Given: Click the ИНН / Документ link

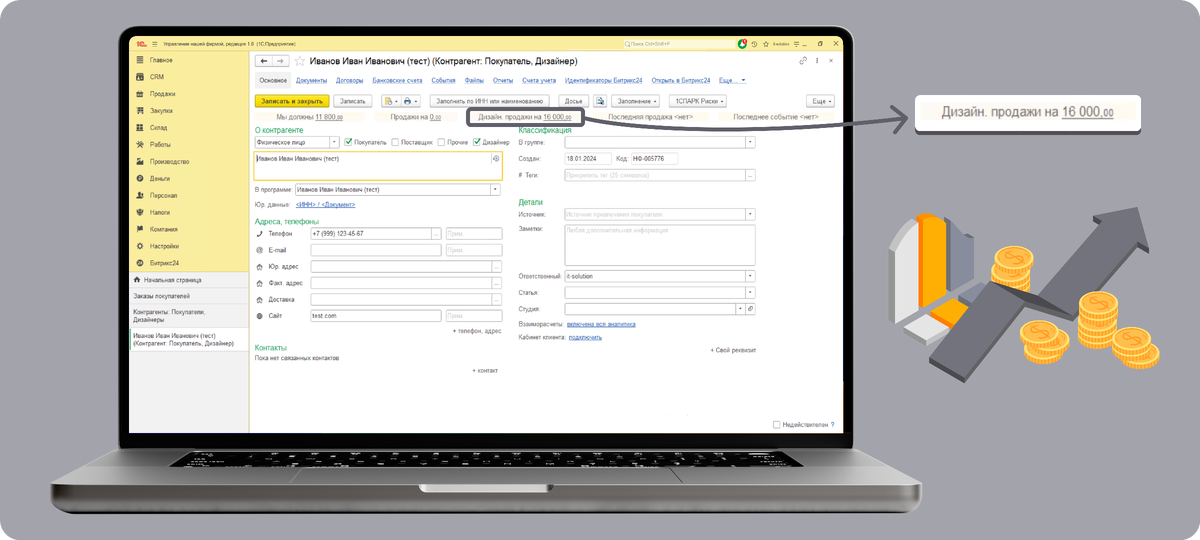Looking at the screenshot, I should coord(325,205).
